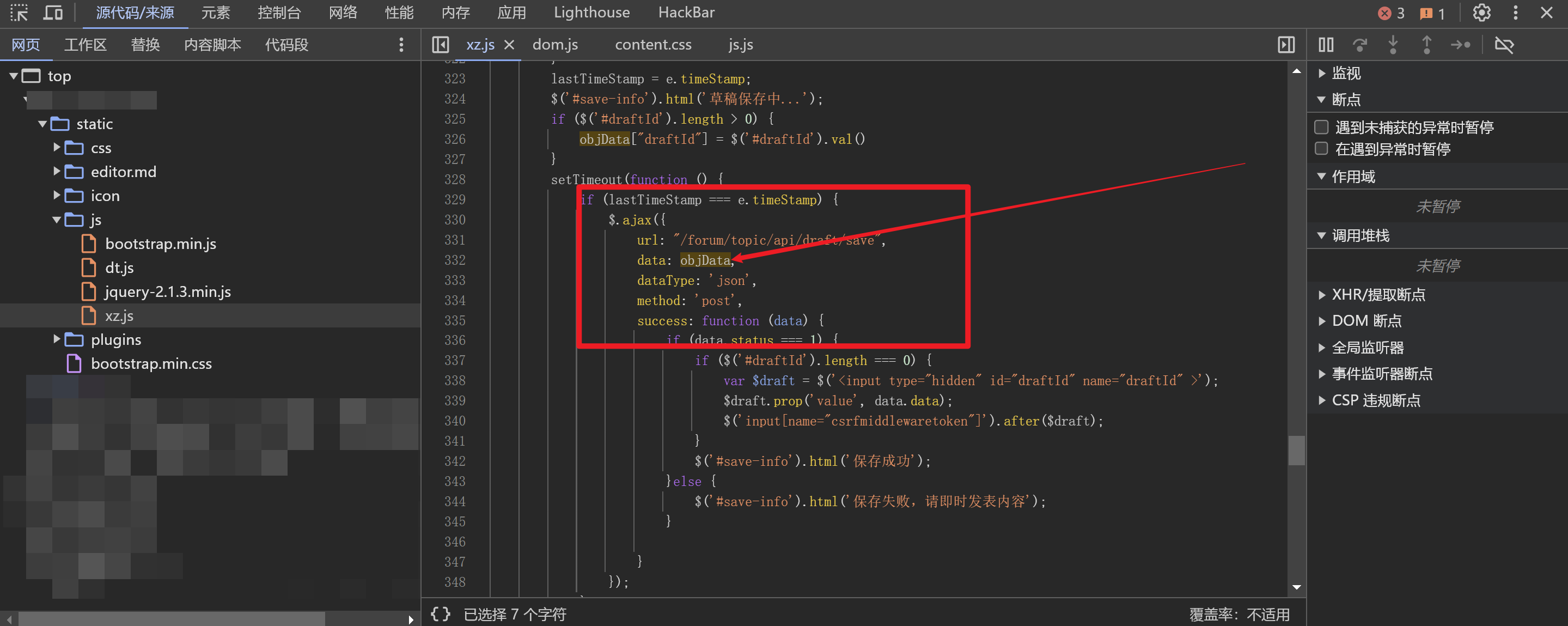Switch to the 网络 Network panel
Image resolution: width=1568 pixels, height=626 pixels.
point(343,13)
